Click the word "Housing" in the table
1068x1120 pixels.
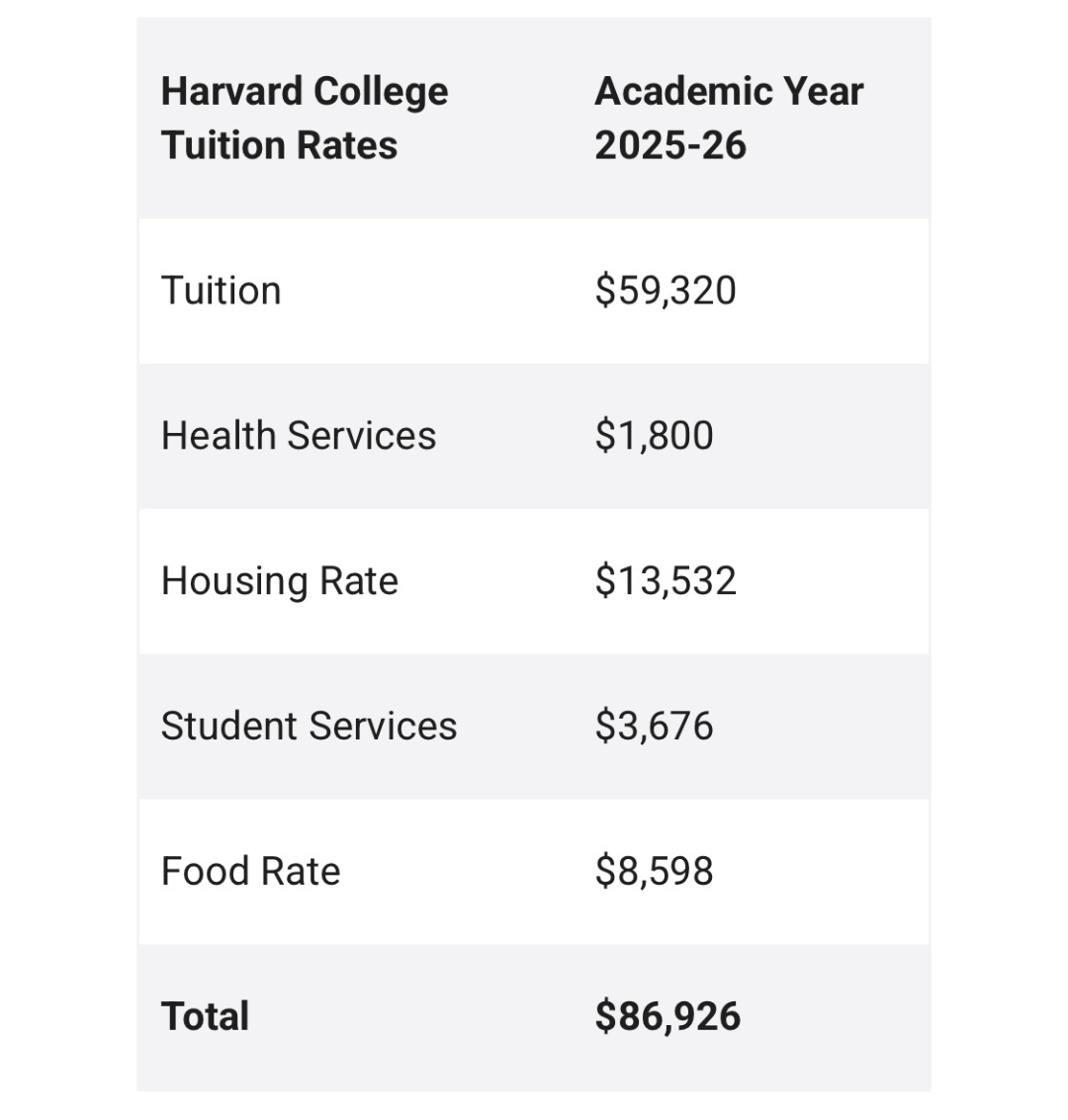(x=222, y=581)
